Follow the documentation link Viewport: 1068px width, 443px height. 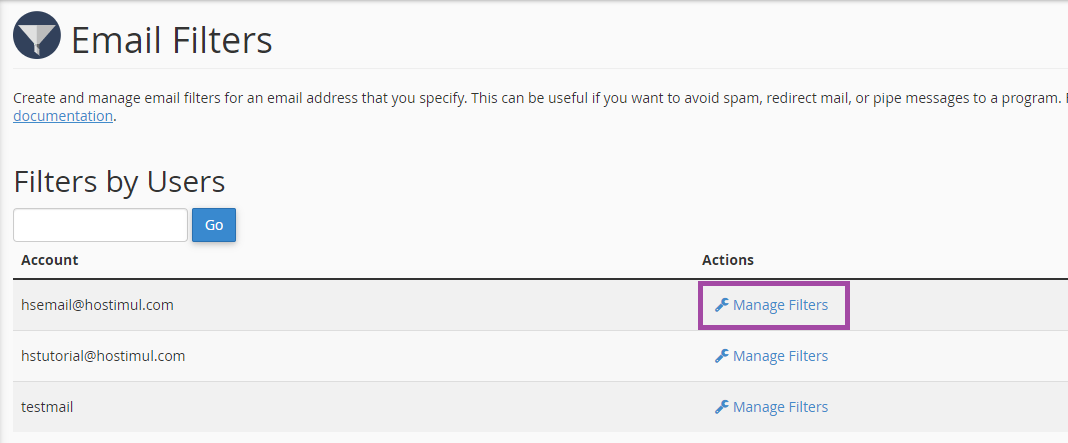(62, 116)
